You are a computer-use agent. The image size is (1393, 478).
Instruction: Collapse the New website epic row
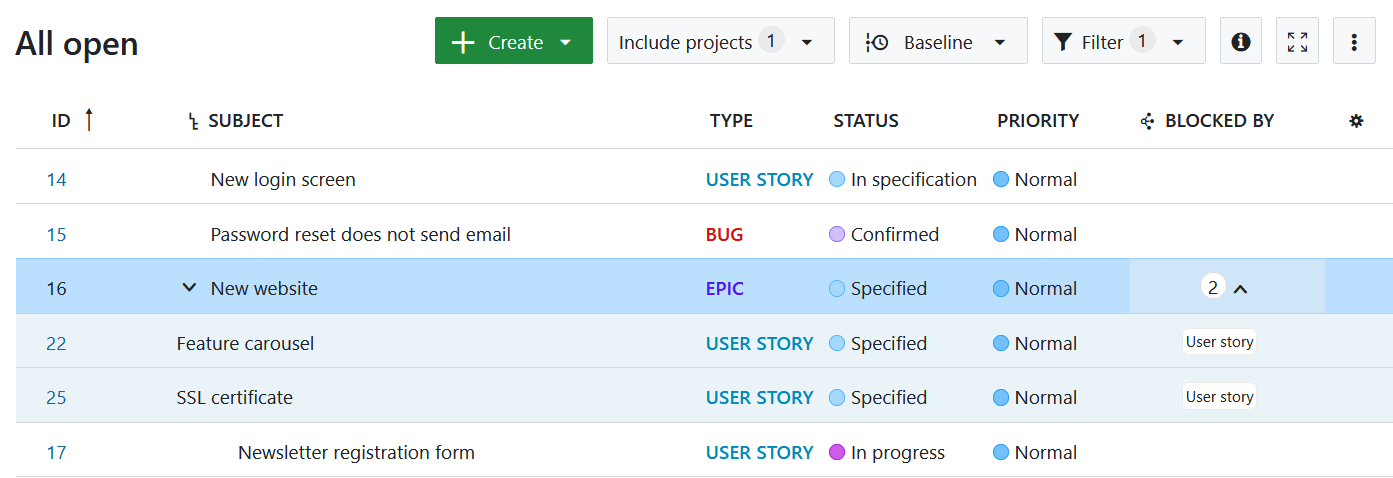pos(189,288)
